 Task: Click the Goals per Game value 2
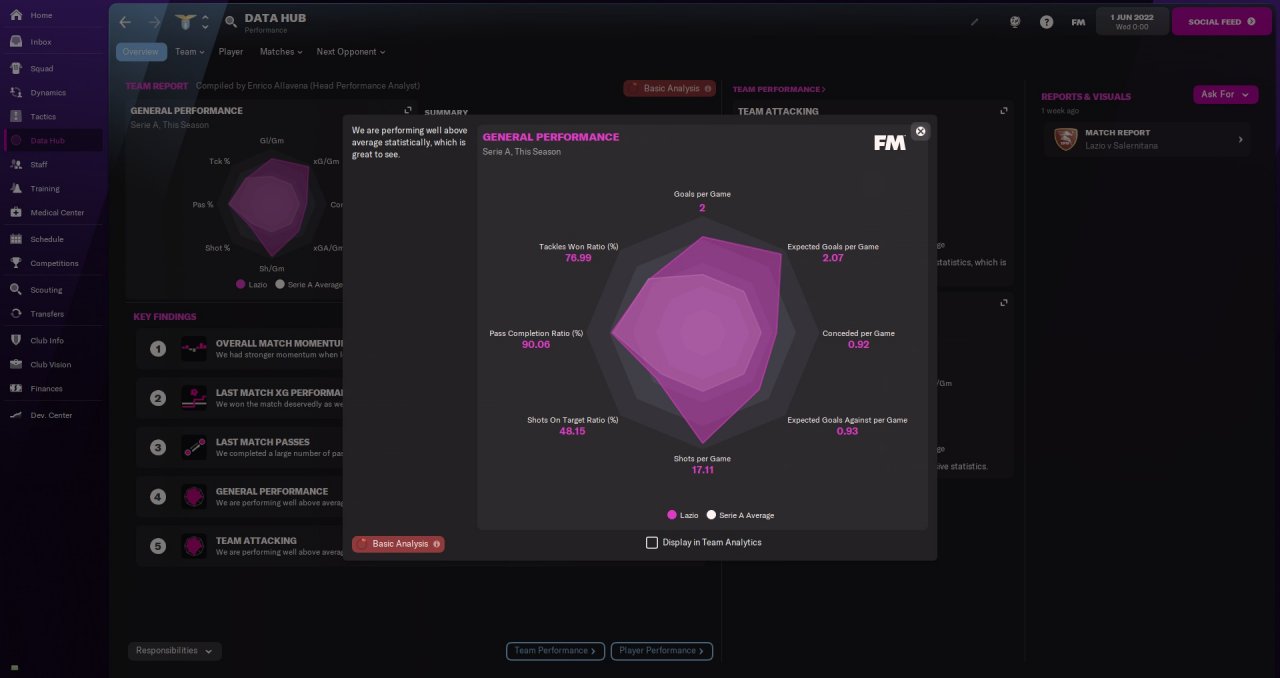pyautogui.click(x=702, y=208)
